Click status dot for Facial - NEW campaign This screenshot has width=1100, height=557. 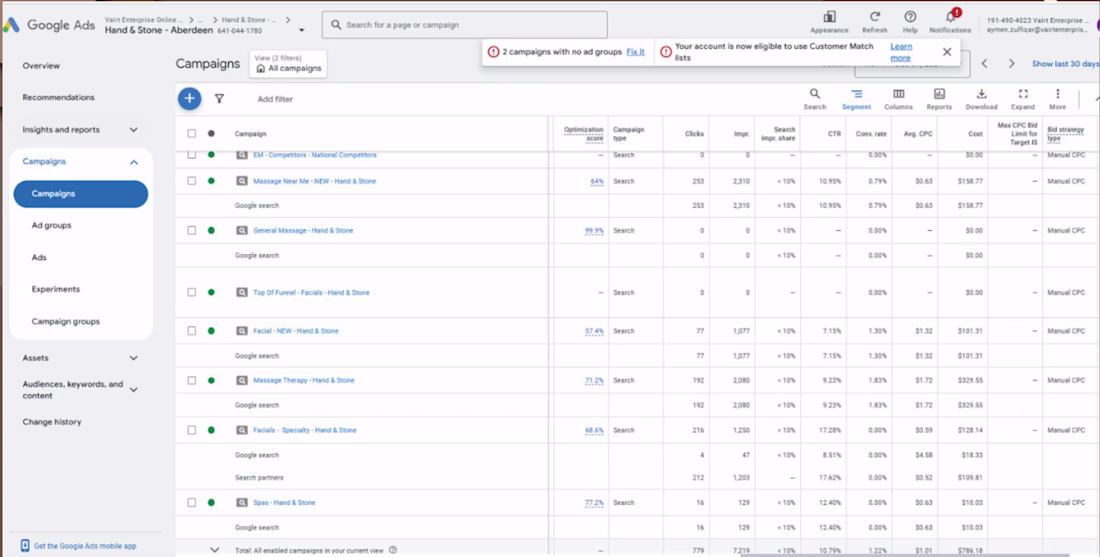click(x=211, y=331)
